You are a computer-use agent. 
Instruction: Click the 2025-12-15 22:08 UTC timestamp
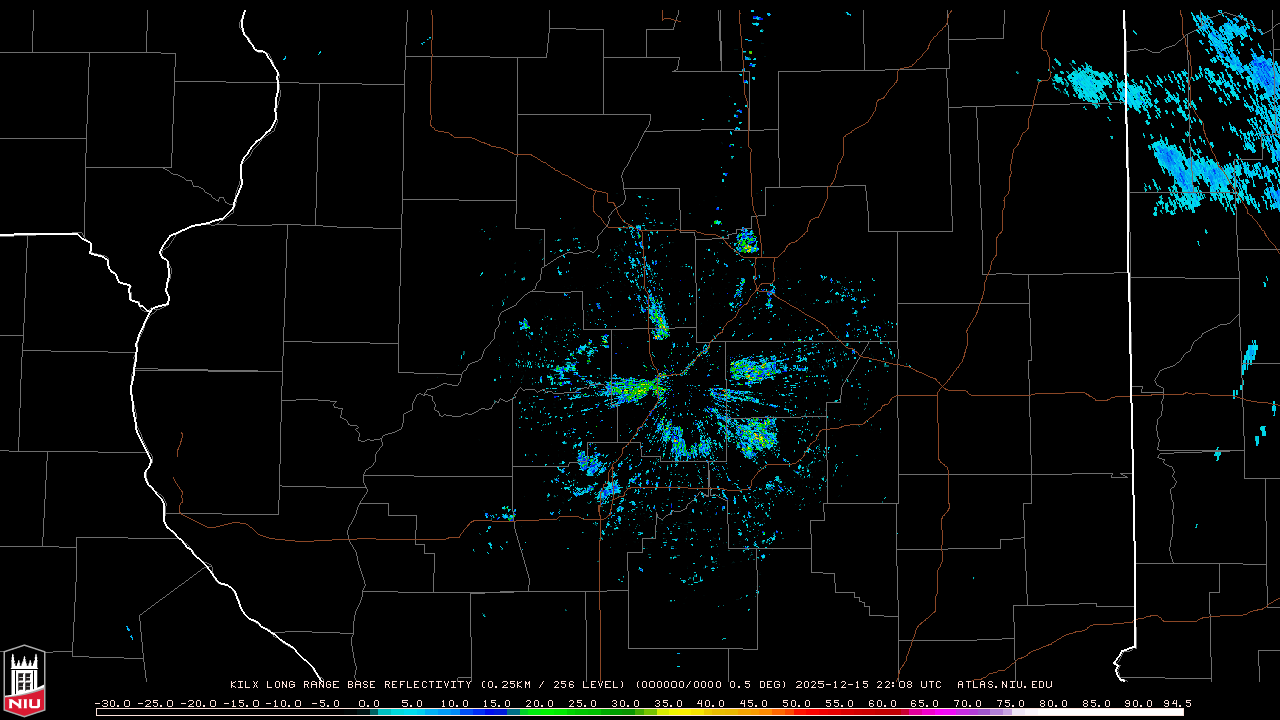pos(868,685)
